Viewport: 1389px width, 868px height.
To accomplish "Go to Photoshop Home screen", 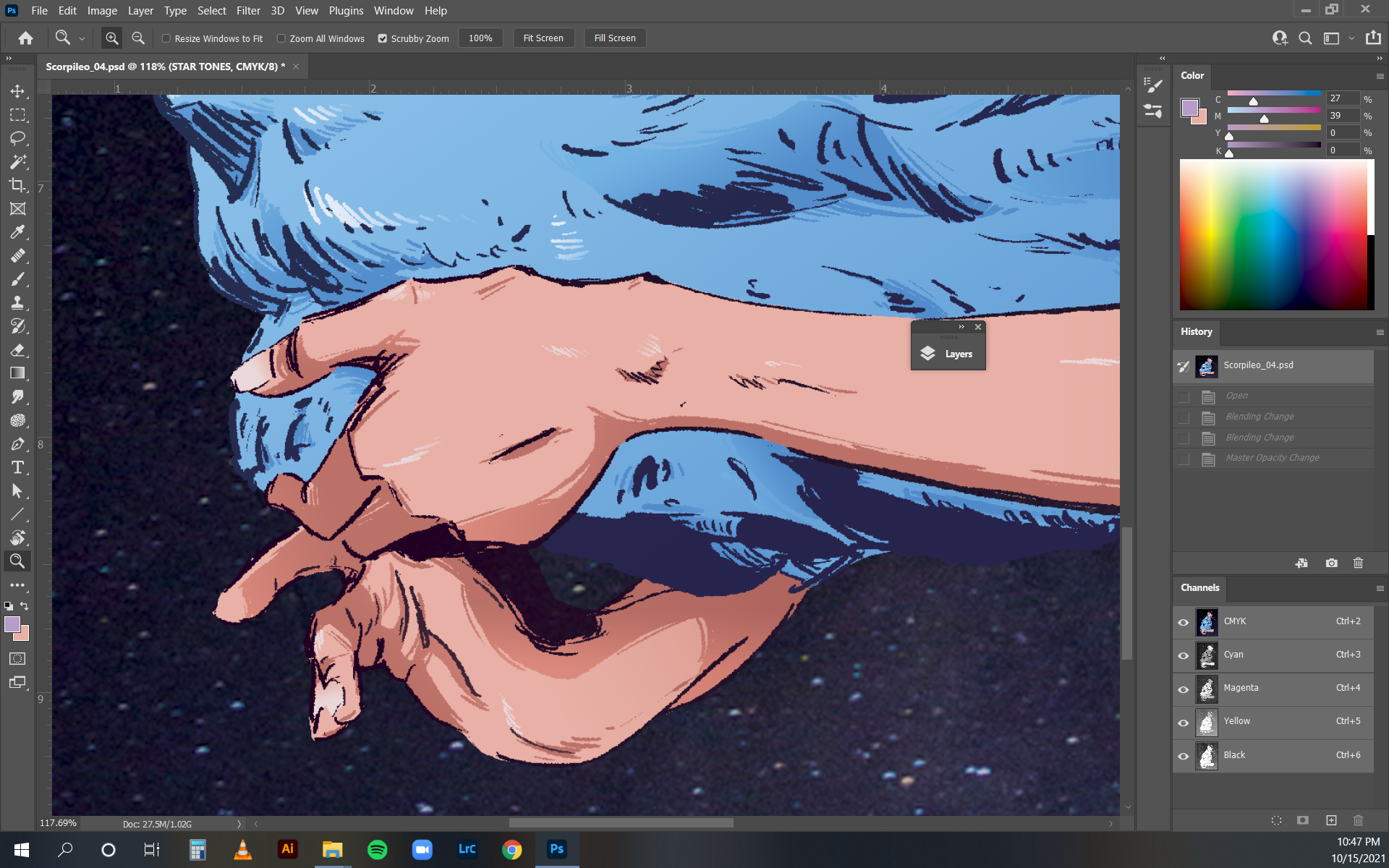I will (x=26, y=38).
